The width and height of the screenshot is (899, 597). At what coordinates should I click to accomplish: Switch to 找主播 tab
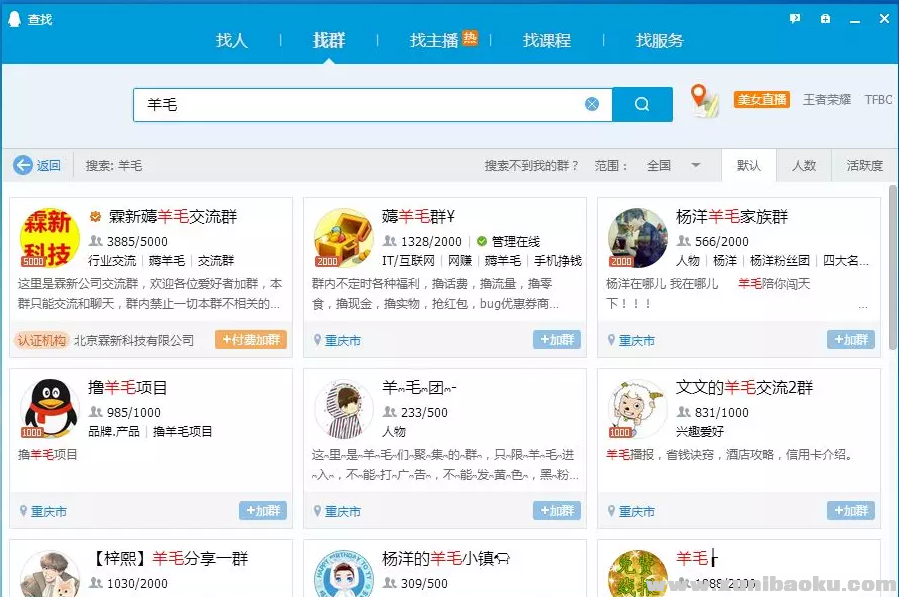(434, 40)
